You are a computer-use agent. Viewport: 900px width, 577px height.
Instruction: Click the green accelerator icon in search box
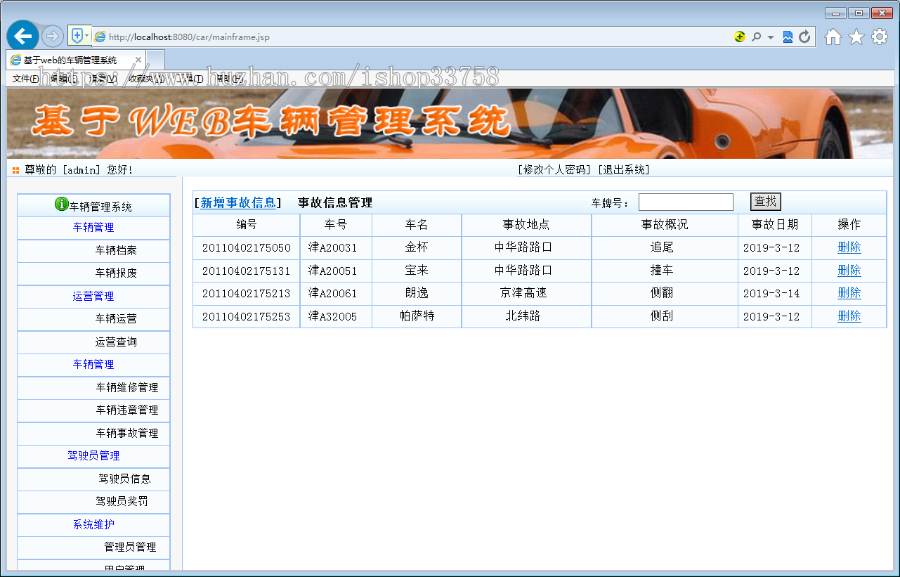pos(740,36)
